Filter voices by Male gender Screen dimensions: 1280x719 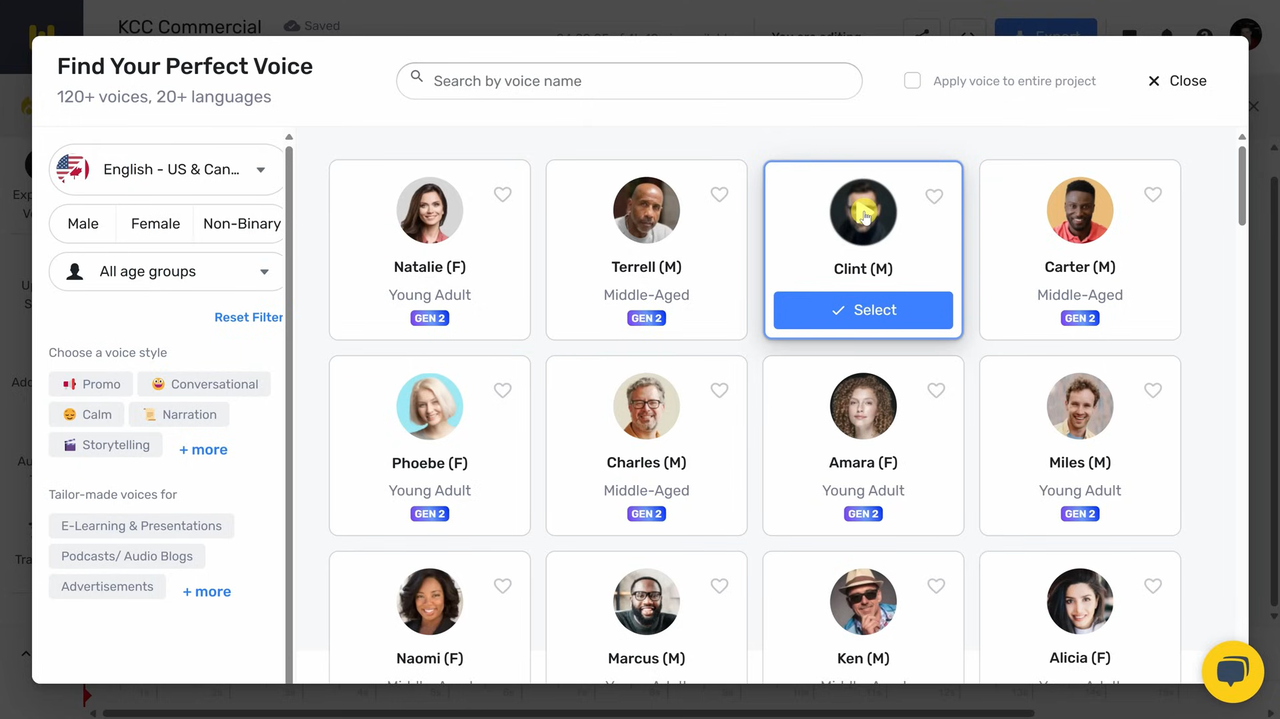click(83, 224)
